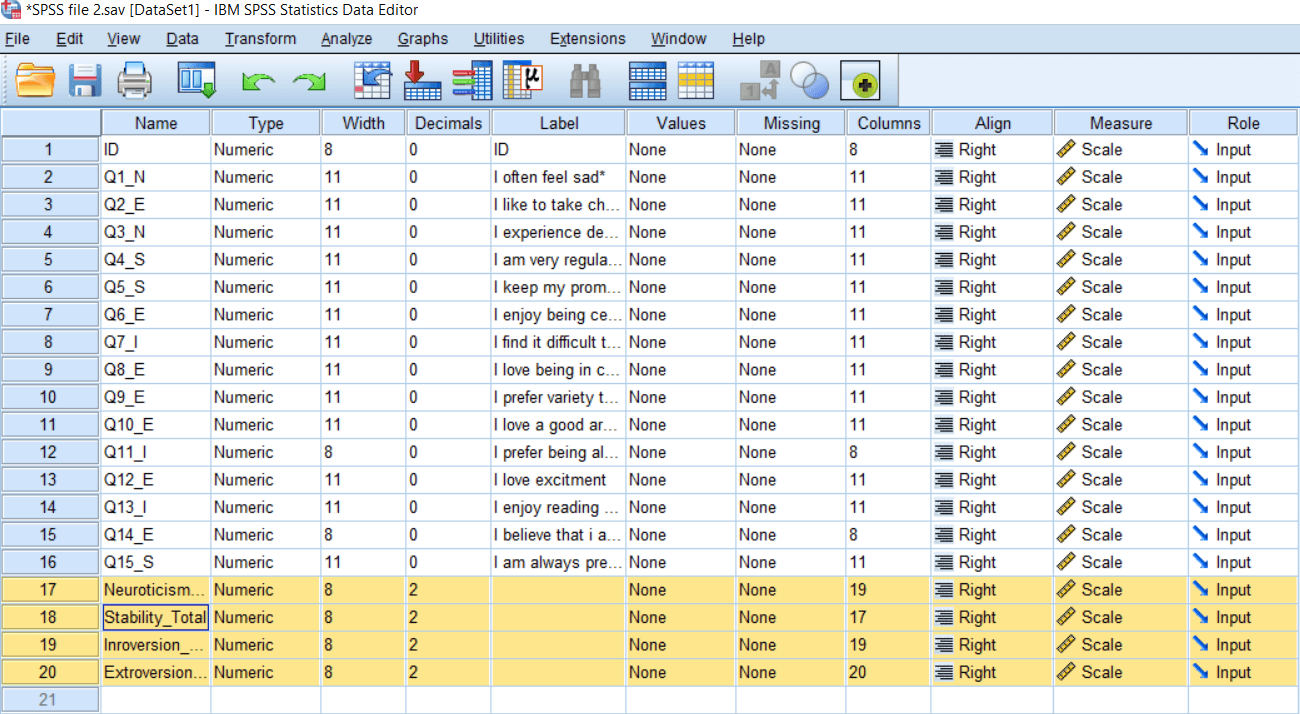Open the Measure dropdown for Stability_Total

1119,617
